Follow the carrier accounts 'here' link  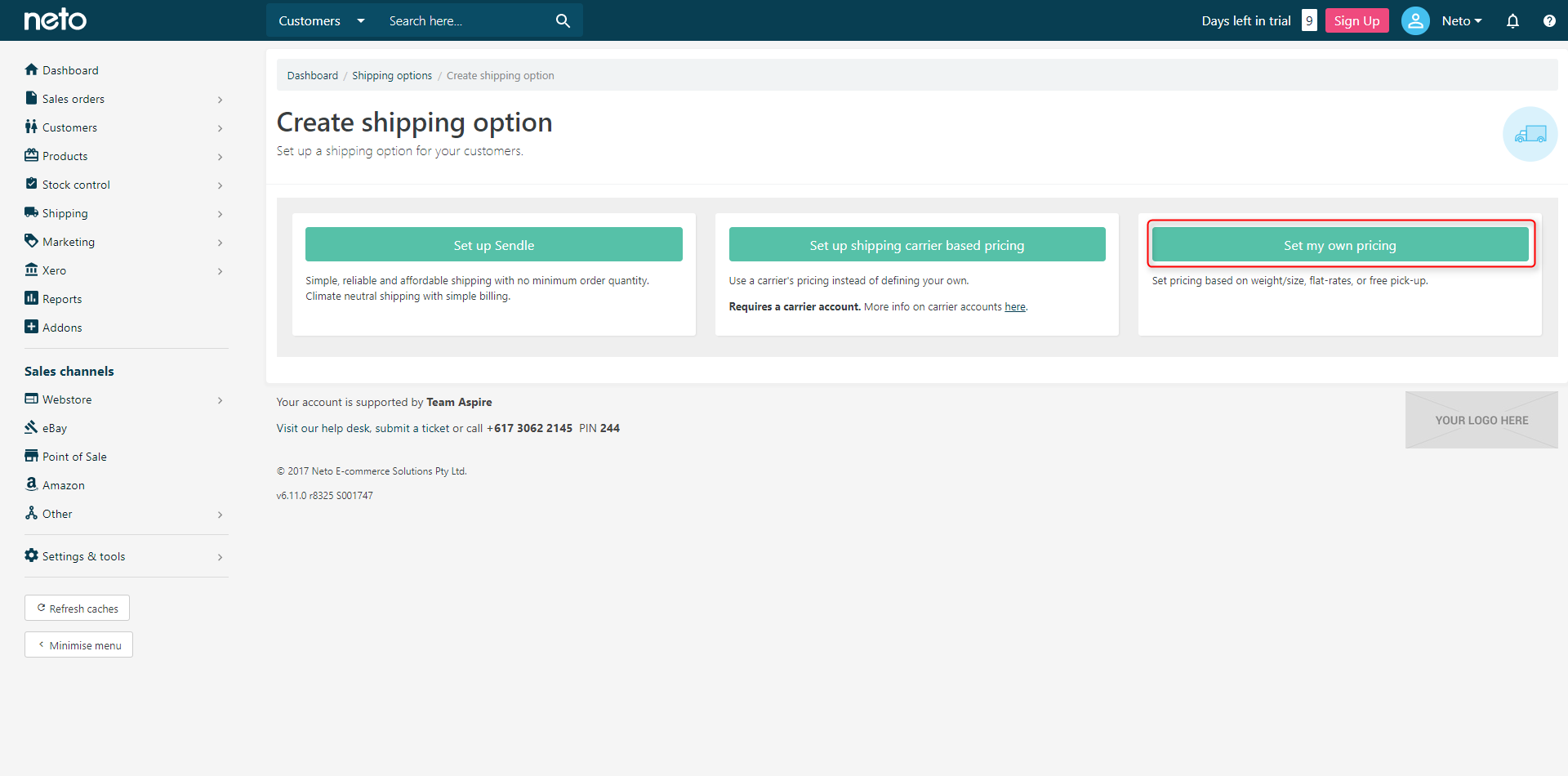tap(1015, 307)
